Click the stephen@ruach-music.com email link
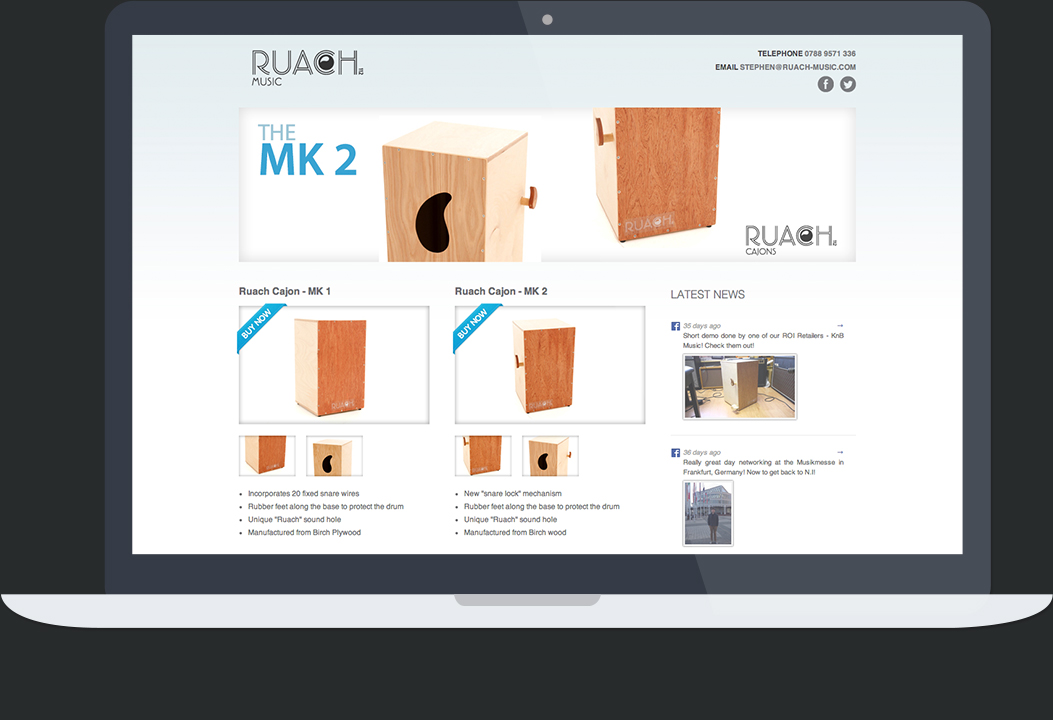 [x=797, y=67]
